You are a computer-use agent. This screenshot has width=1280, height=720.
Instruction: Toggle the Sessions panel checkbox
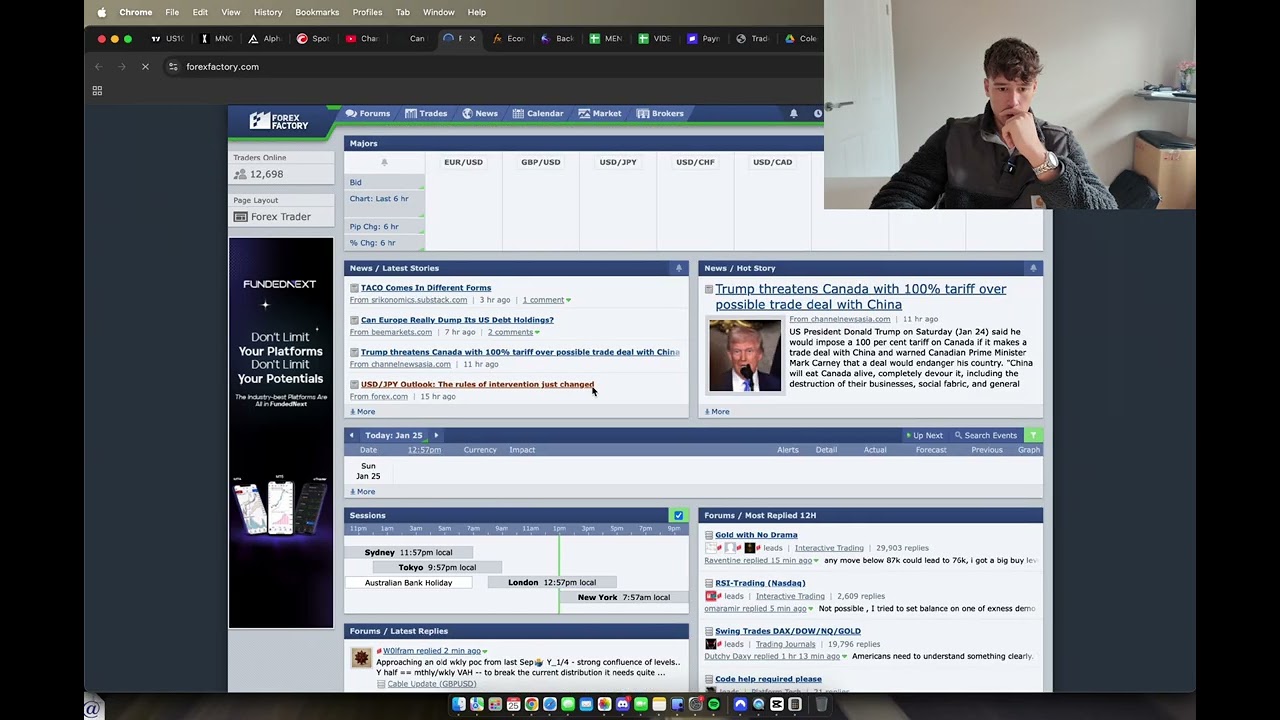click(679, 515)
